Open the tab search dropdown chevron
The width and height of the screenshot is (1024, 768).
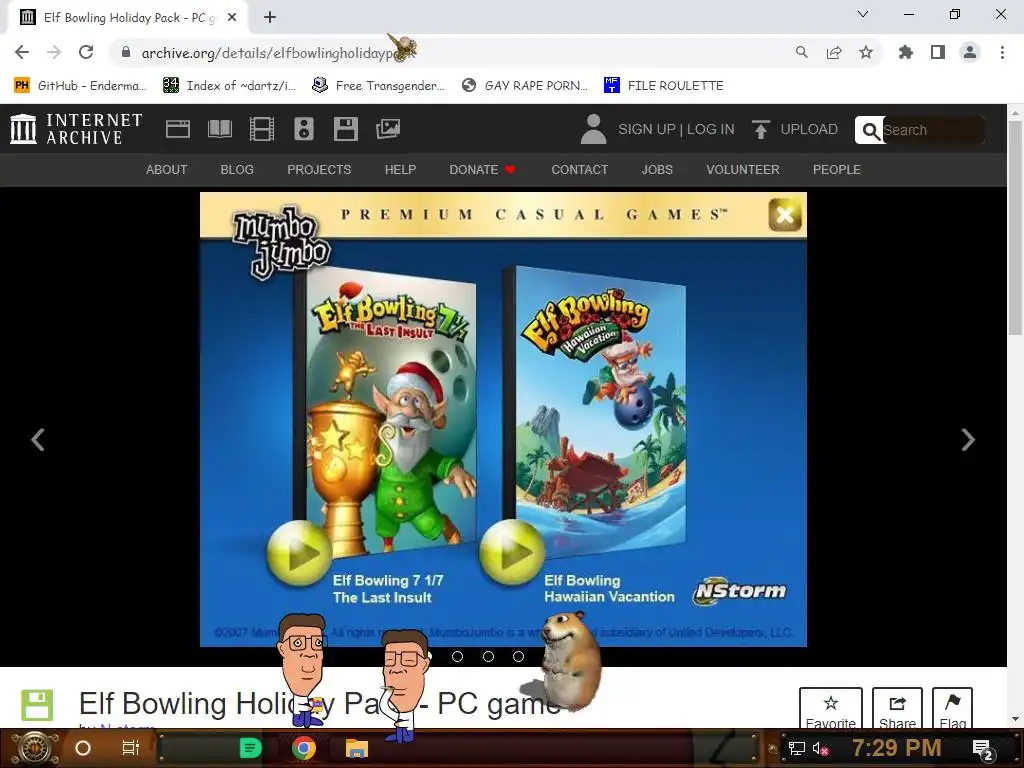click(863, 14)
